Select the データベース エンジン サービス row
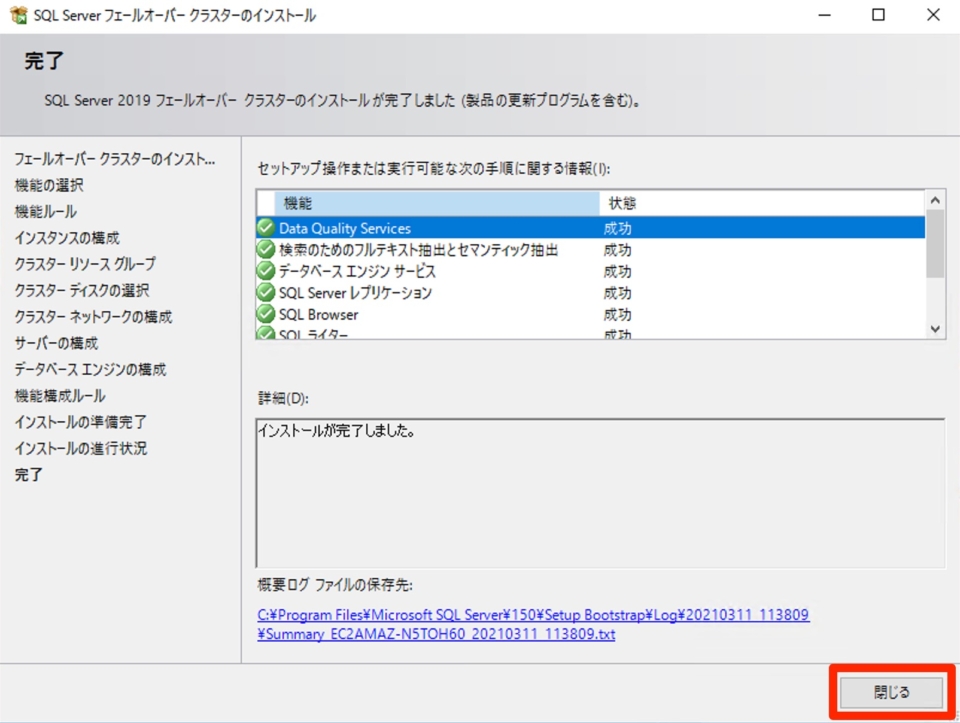Screen dimensions: 960x723 pos(591,271)
